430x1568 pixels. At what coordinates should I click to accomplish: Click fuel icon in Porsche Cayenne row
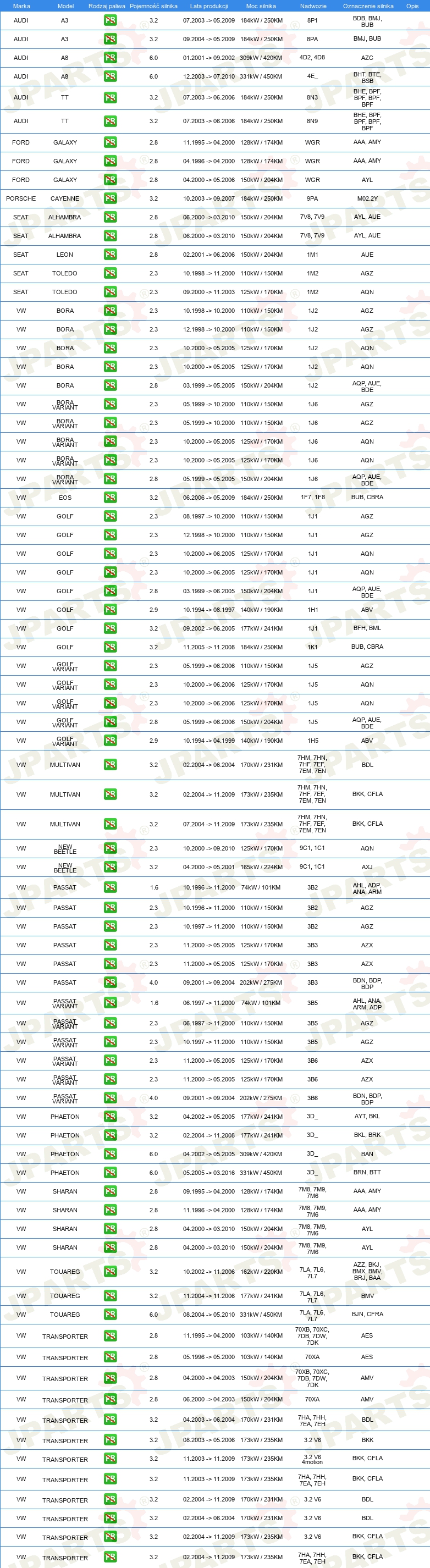tap(110, 198)
